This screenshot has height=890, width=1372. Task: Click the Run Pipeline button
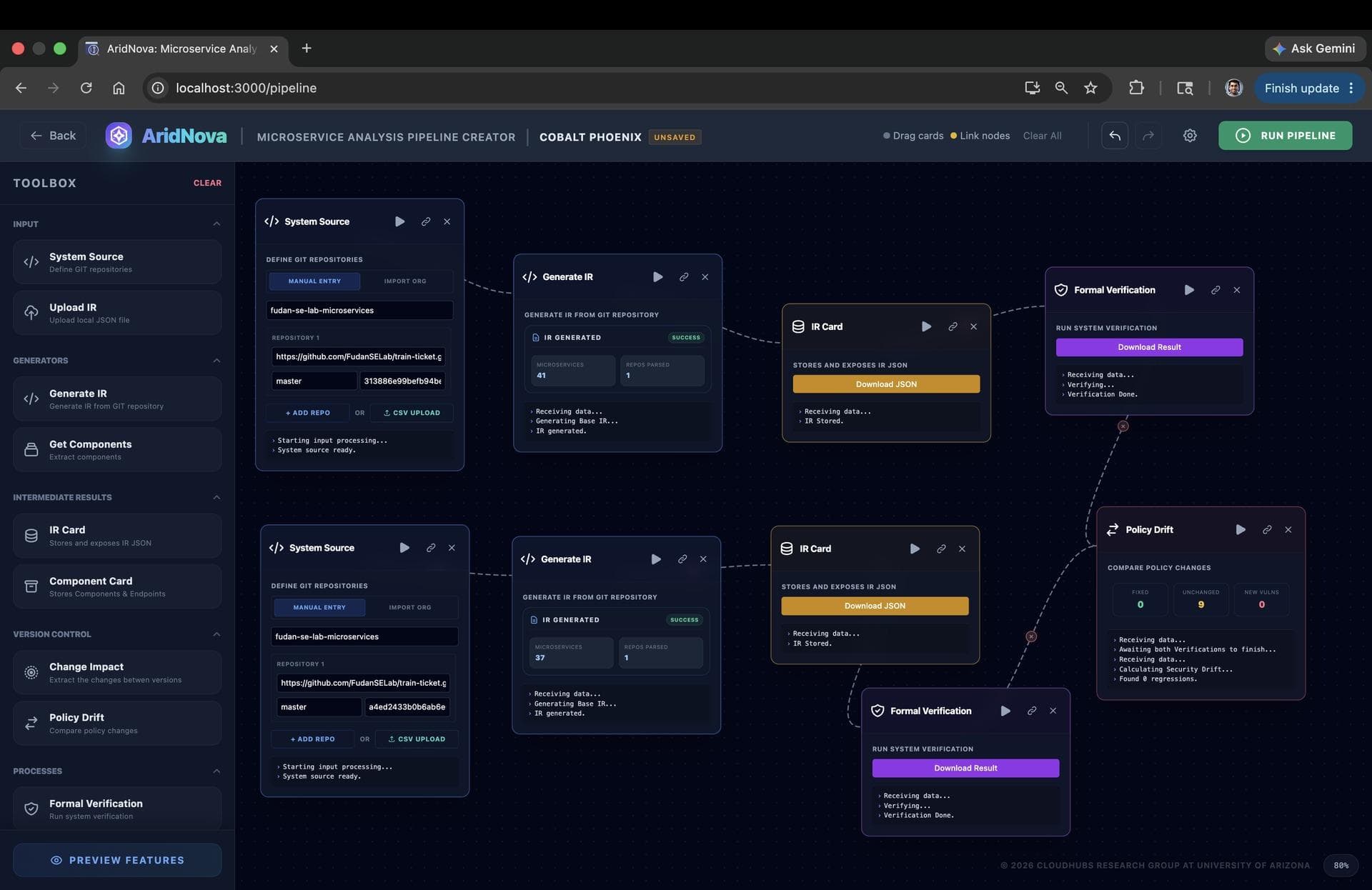[x=1285, y=136]
